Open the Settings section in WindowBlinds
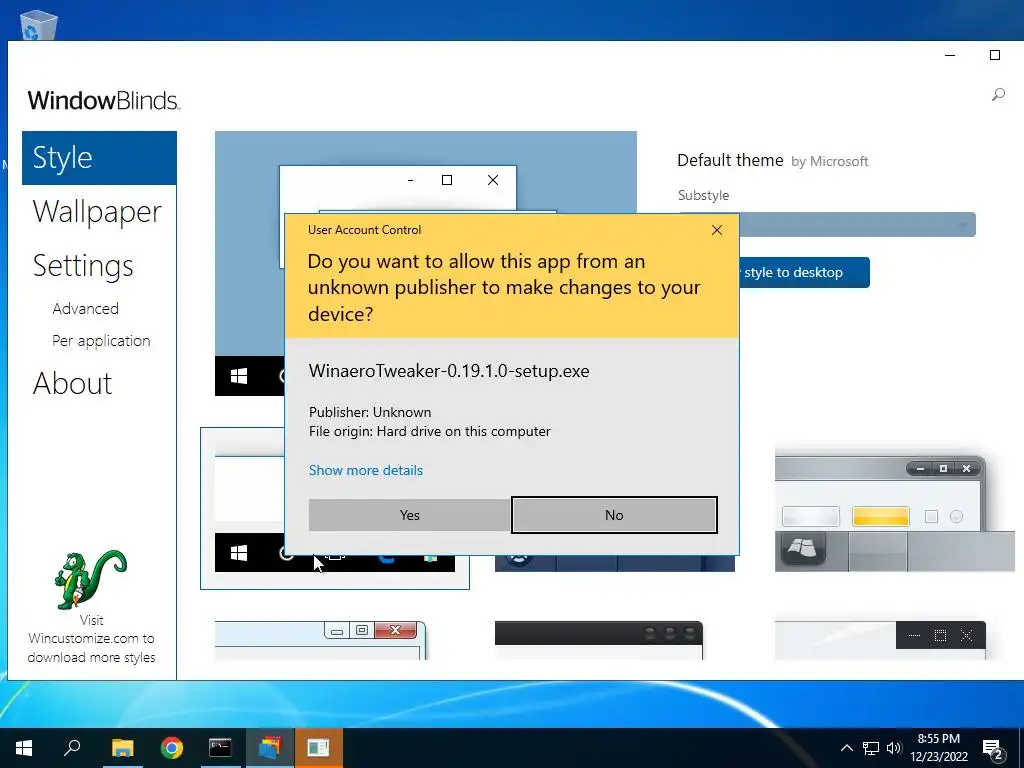The height and width of the screenshot is (768, 1024). (x=83, y=265)
